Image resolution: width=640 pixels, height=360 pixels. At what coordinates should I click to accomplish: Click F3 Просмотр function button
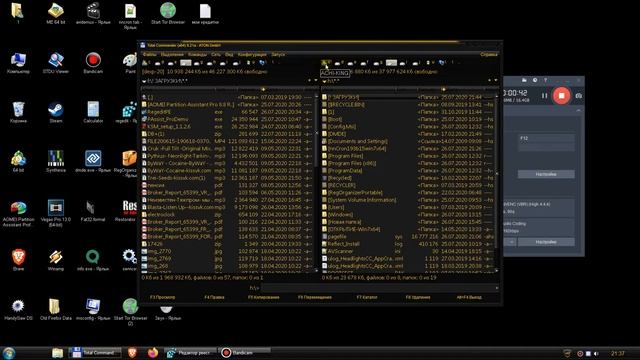[162, 297]
